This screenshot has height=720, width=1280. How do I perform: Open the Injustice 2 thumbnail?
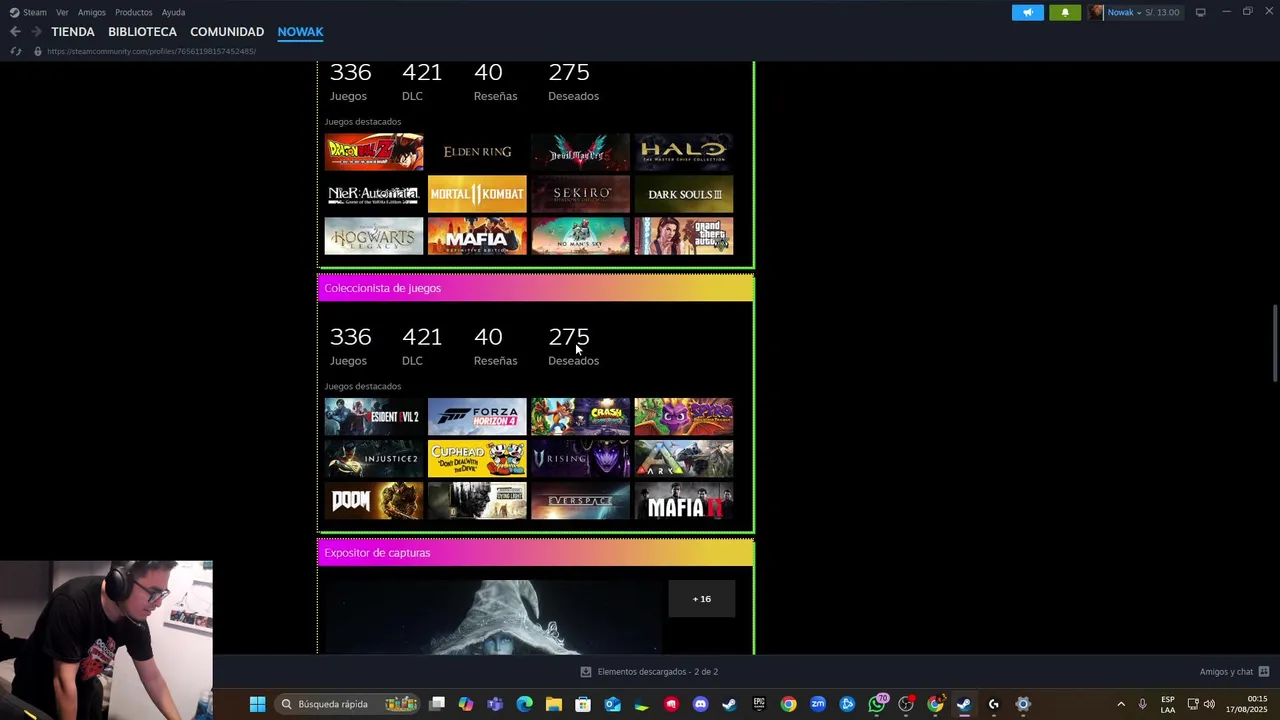[374, 459]
